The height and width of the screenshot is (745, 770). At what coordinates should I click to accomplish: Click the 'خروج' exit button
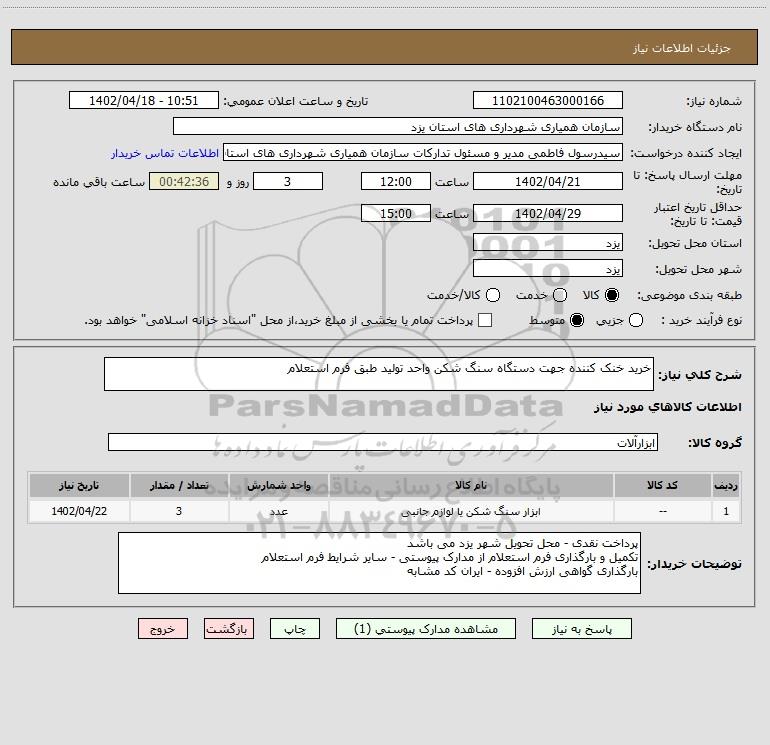click(163, 629)
